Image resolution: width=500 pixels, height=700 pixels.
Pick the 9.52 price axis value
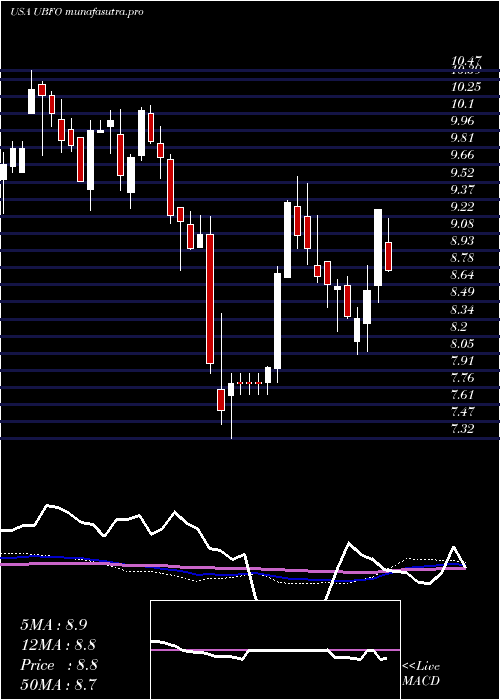point(464,173)
